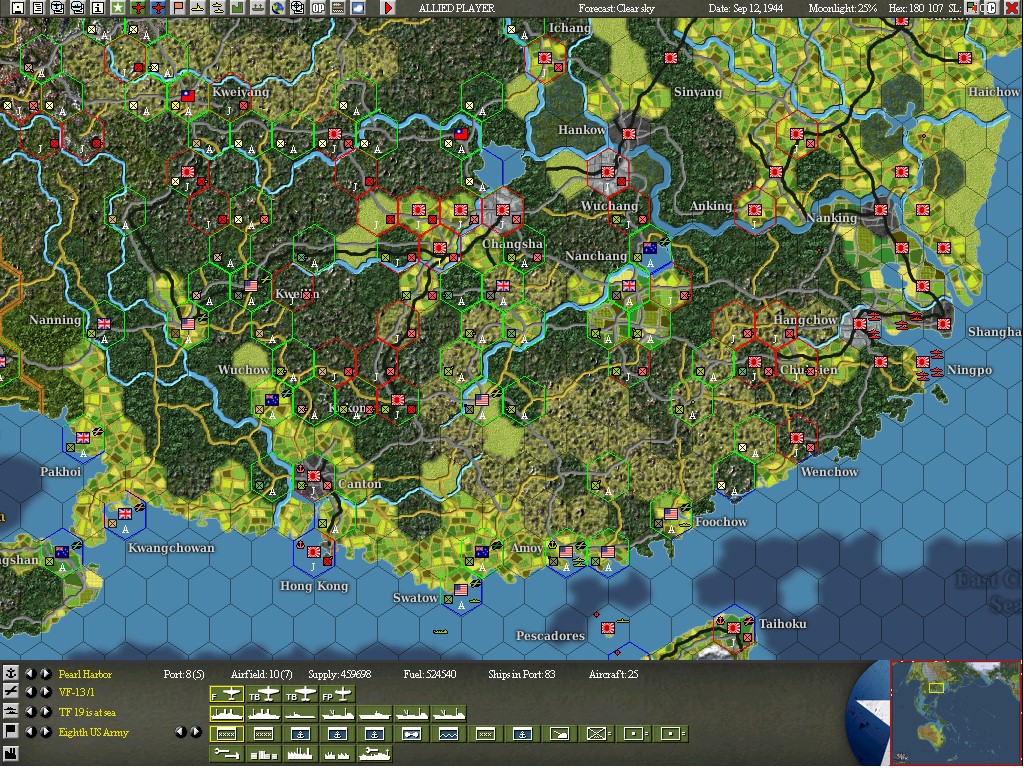Select the wavy line land unit filter
The image size is (1024, 768).
pyautogui.click(x=448, y=734)
